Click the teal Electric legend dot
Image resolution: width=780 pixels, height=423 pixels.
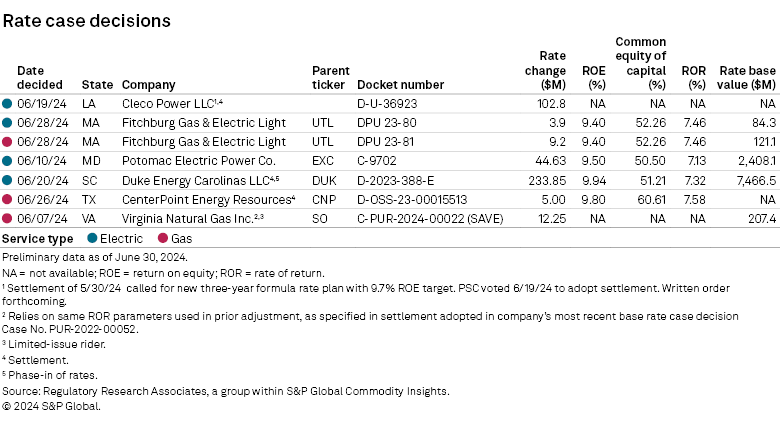click(92, 238)
